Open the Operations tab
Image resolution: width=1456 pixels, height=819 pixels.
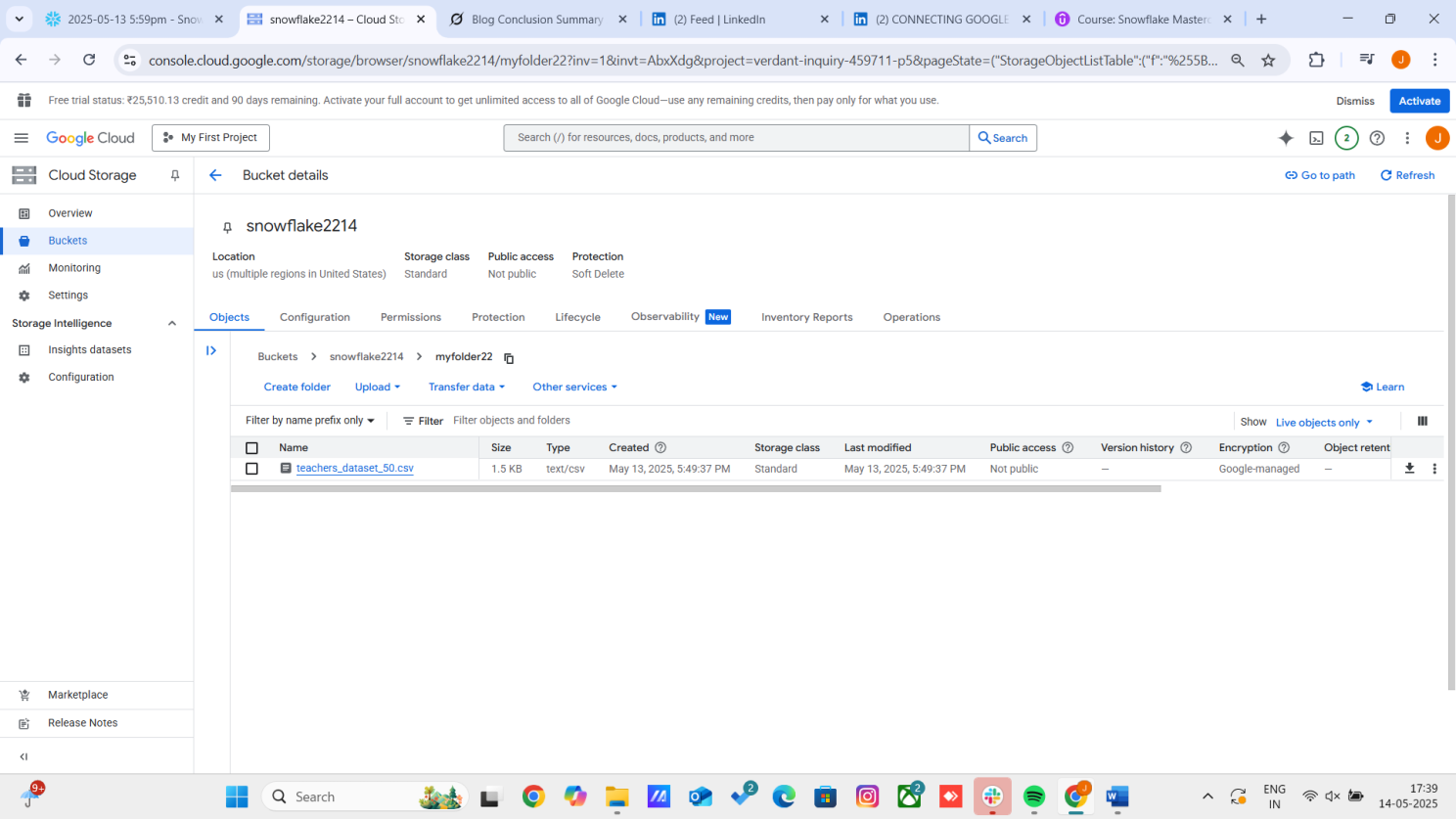911,317
